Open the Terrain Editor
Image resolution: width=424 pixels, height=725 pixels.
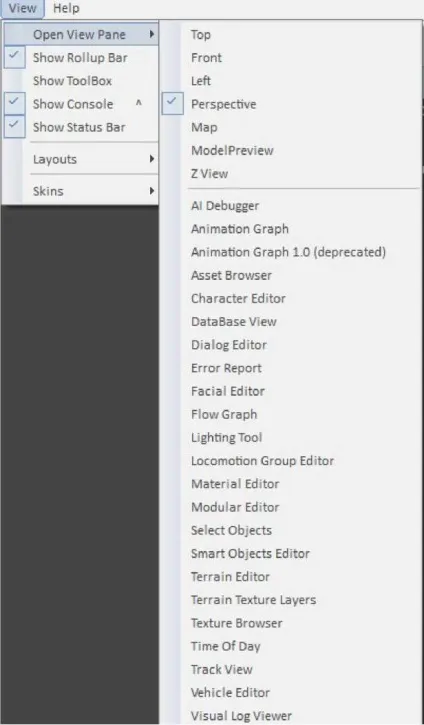(x=291, y=577)
